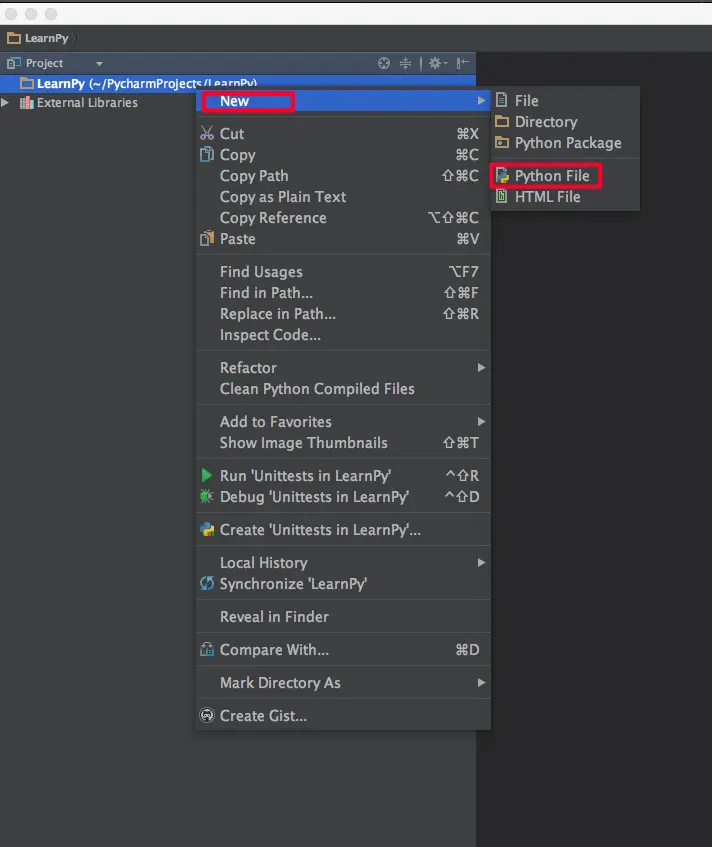712x847 pixels.
Task: Expand the Refactor submenu arrow
Action: 481,367
